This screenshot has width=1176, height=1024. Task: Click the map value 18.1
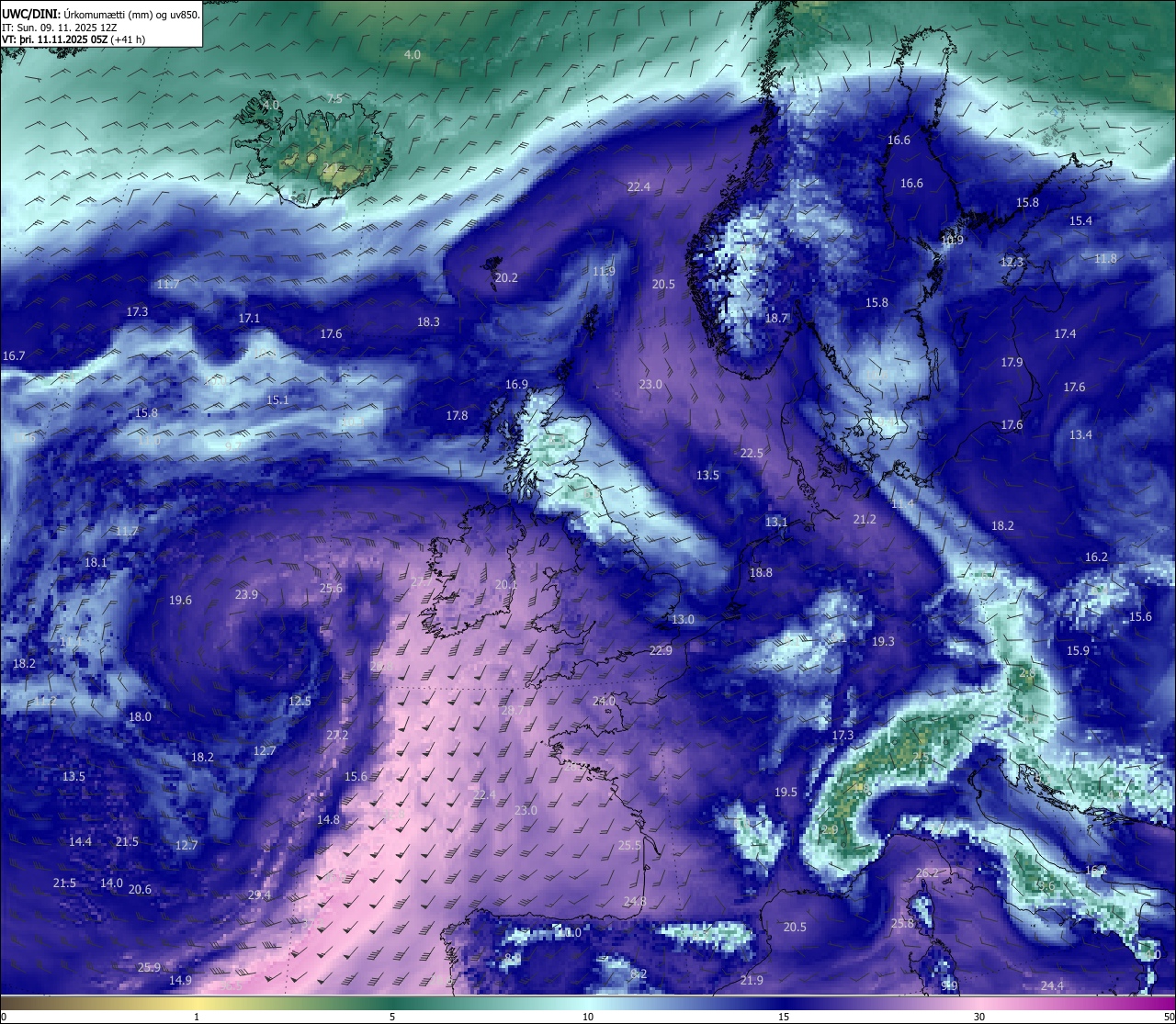point(96,562)
